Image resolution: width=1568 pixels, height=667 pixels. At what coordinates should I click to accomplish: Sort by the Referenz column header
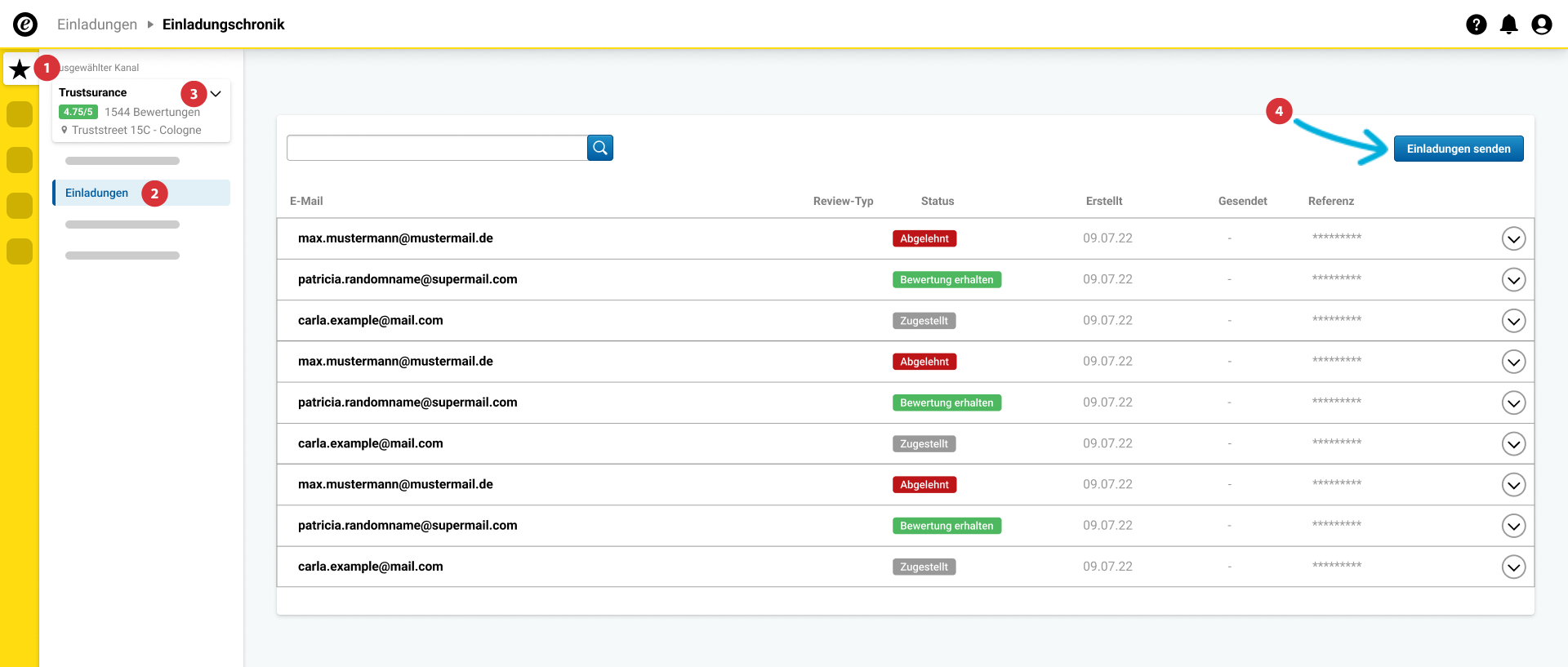[x=1331, y=201]
